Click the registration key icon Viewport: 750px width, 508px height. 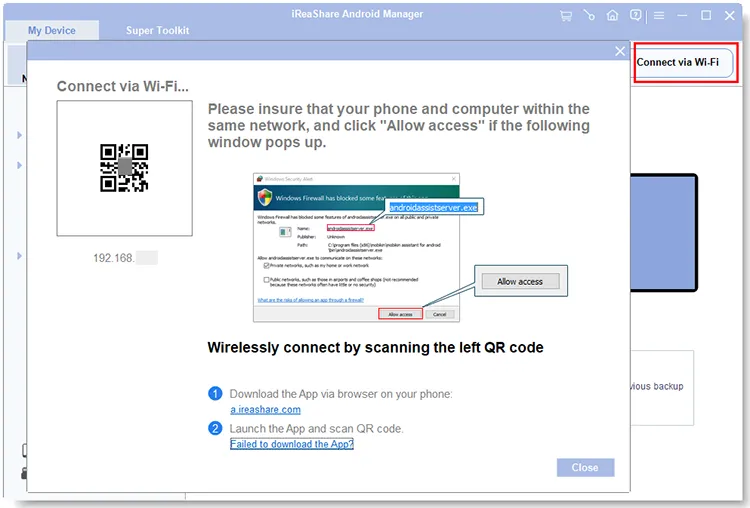(x=589, y=15)
